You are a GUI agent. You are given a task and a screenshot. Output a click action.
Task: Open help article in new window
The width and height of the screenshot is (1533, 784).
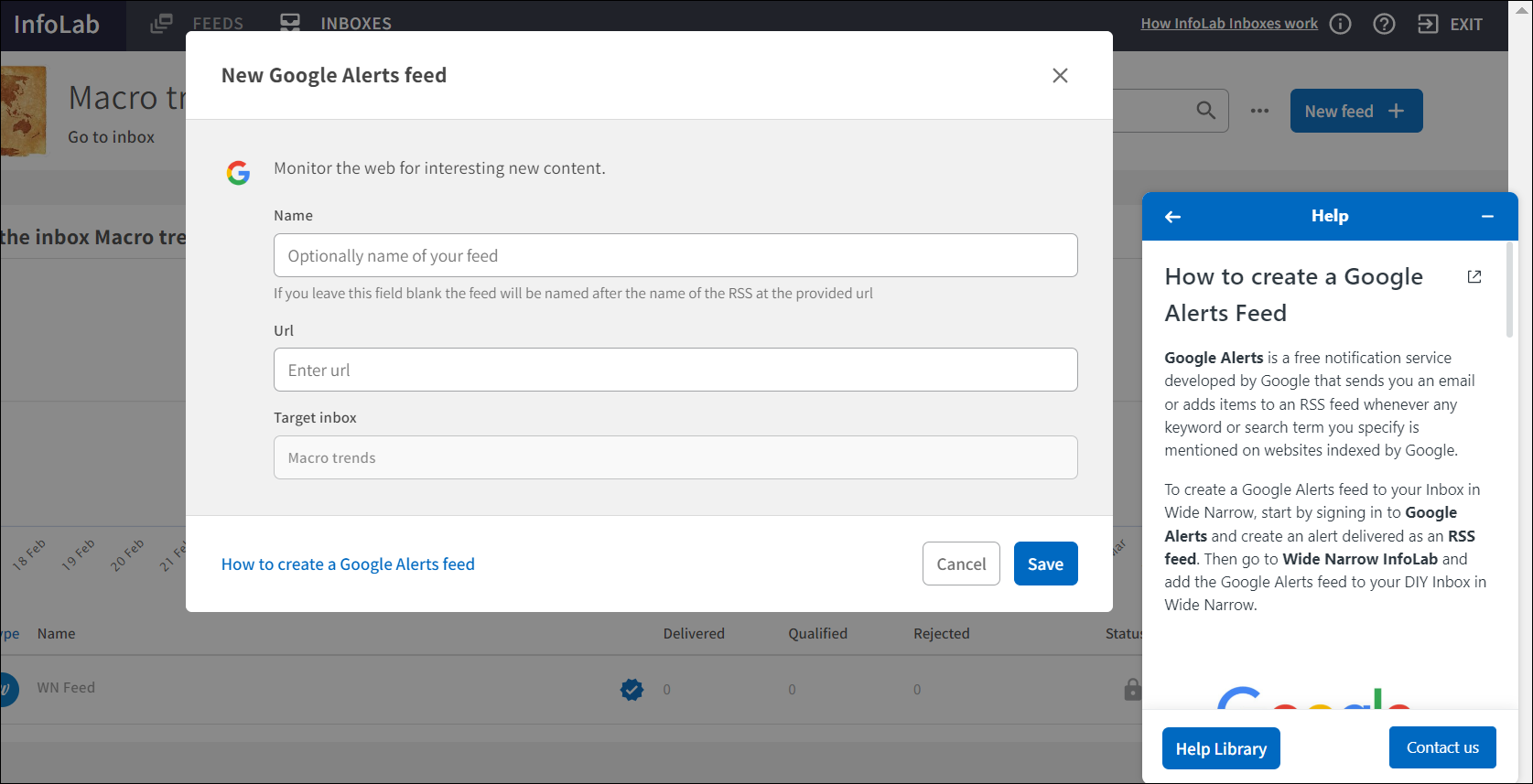[1474, 276]
